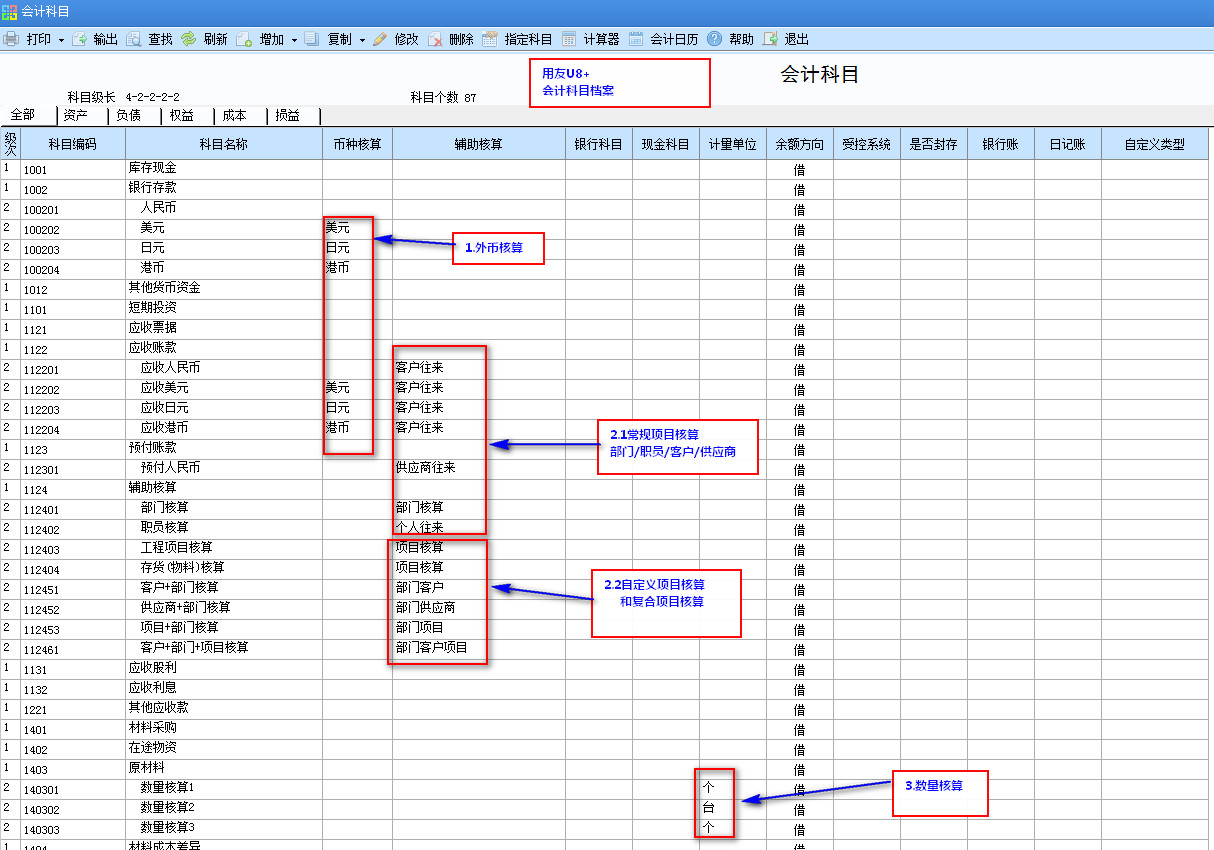Select account row 112202 应收美元
The height and width of the screenshot is (850, 1214).
pos(164,388)
